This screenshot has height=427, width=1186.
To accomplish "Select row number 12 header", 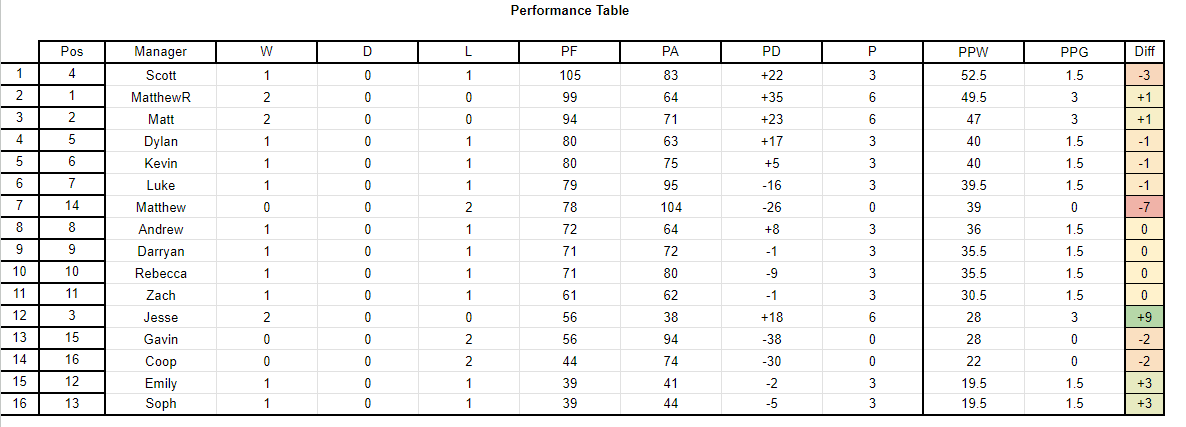I will pyautogui.click(x=20, y=317).
